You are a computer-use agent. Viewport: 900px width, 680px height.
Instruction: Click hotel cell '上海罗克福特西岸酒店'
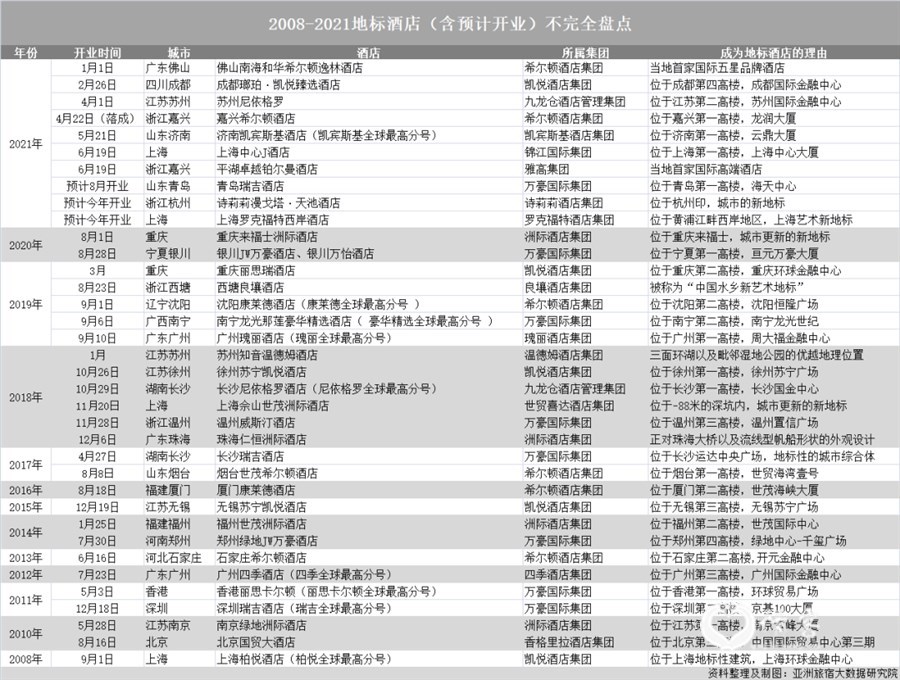coord(273,220)
